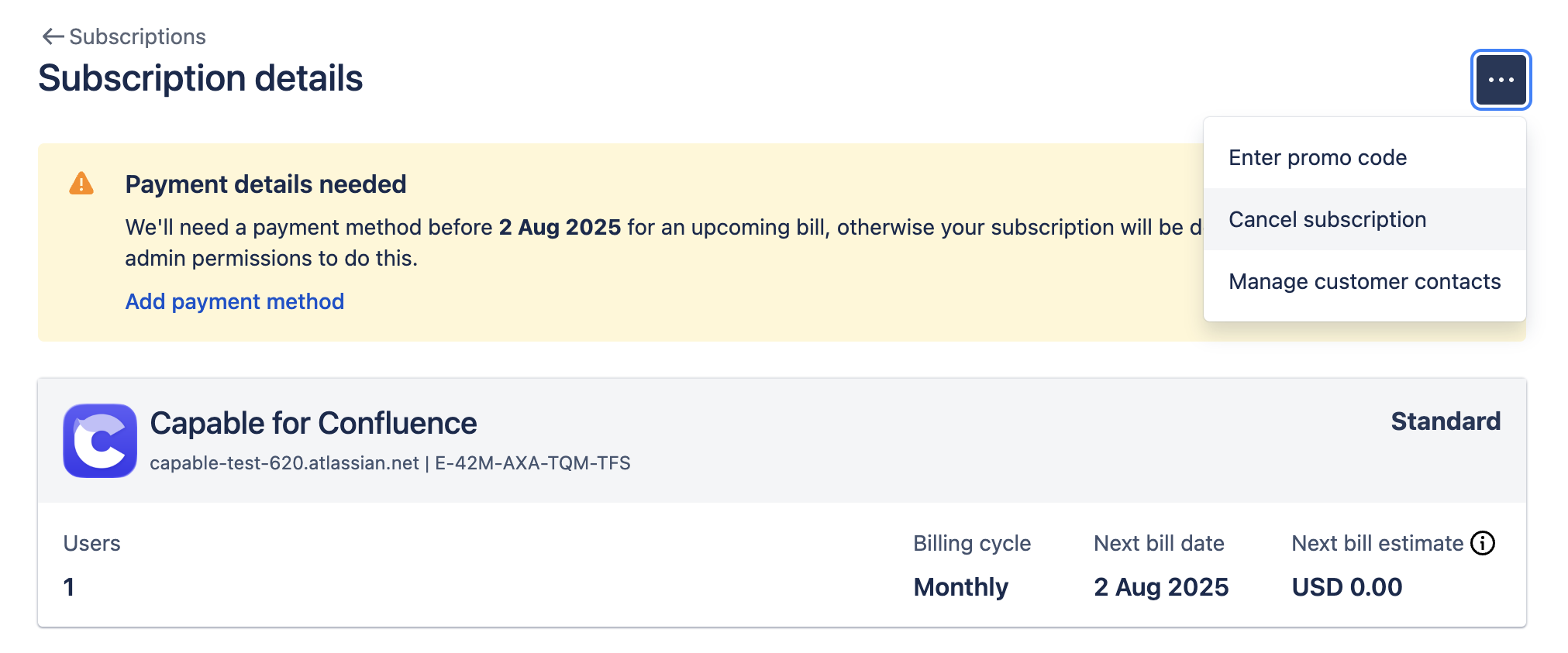Click the Payment details needed banner title
This screenshot has height=653, width=1568.
(265, 184)
